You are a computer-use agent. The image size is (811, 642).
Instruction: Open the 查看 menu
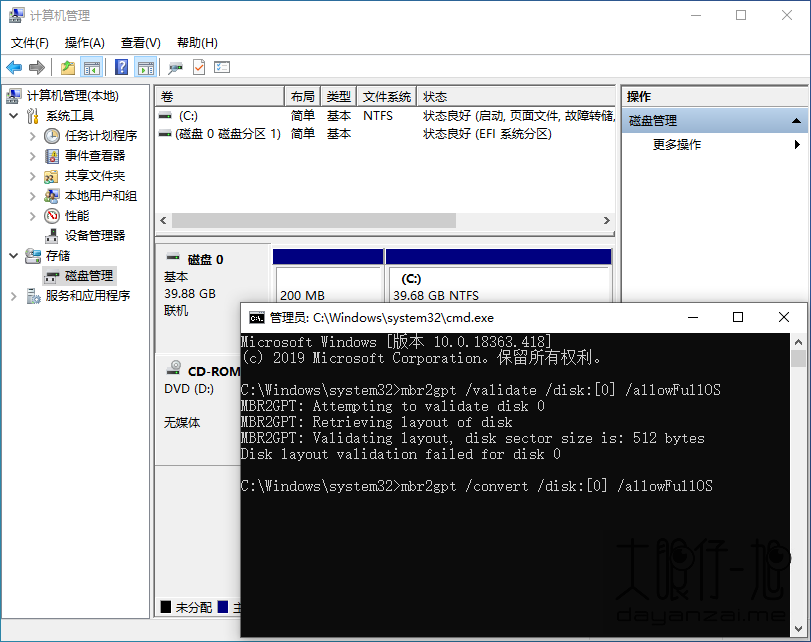tap(141, 44)
